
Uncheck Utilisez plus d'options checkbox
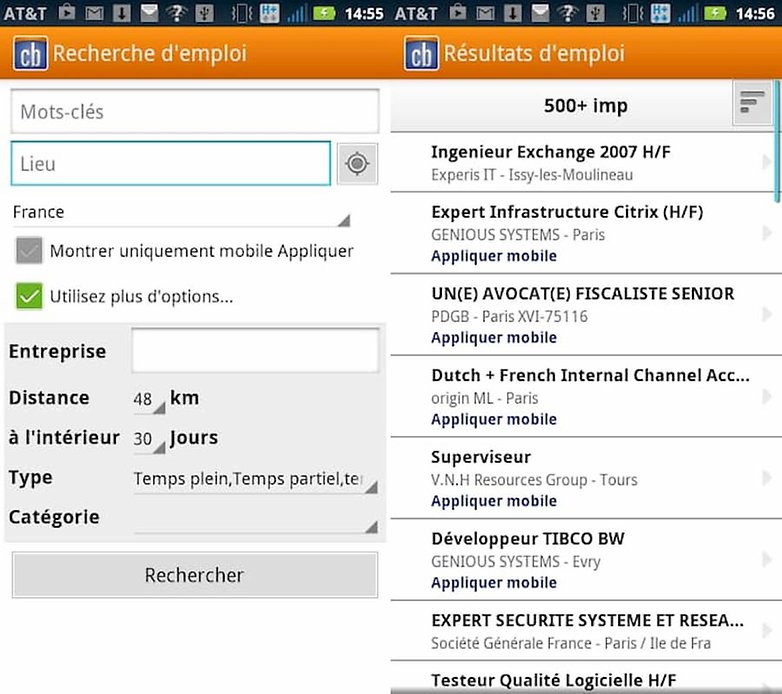tap(29, 296)
